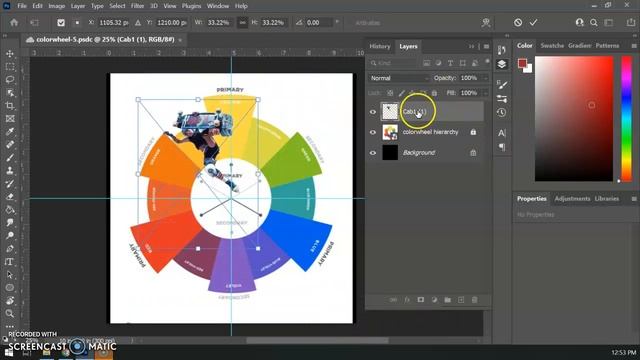Select the Zoom tool
Image resolution: width=640 pixels, height=360 pixels.
click(x=10, y=313)
